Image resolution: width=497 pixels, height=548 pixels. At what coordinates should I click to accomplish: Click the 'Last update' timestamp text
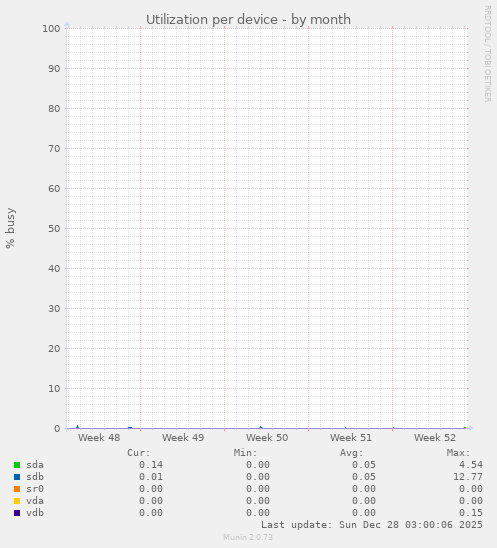pyautogui.click(x=372, y=525)
